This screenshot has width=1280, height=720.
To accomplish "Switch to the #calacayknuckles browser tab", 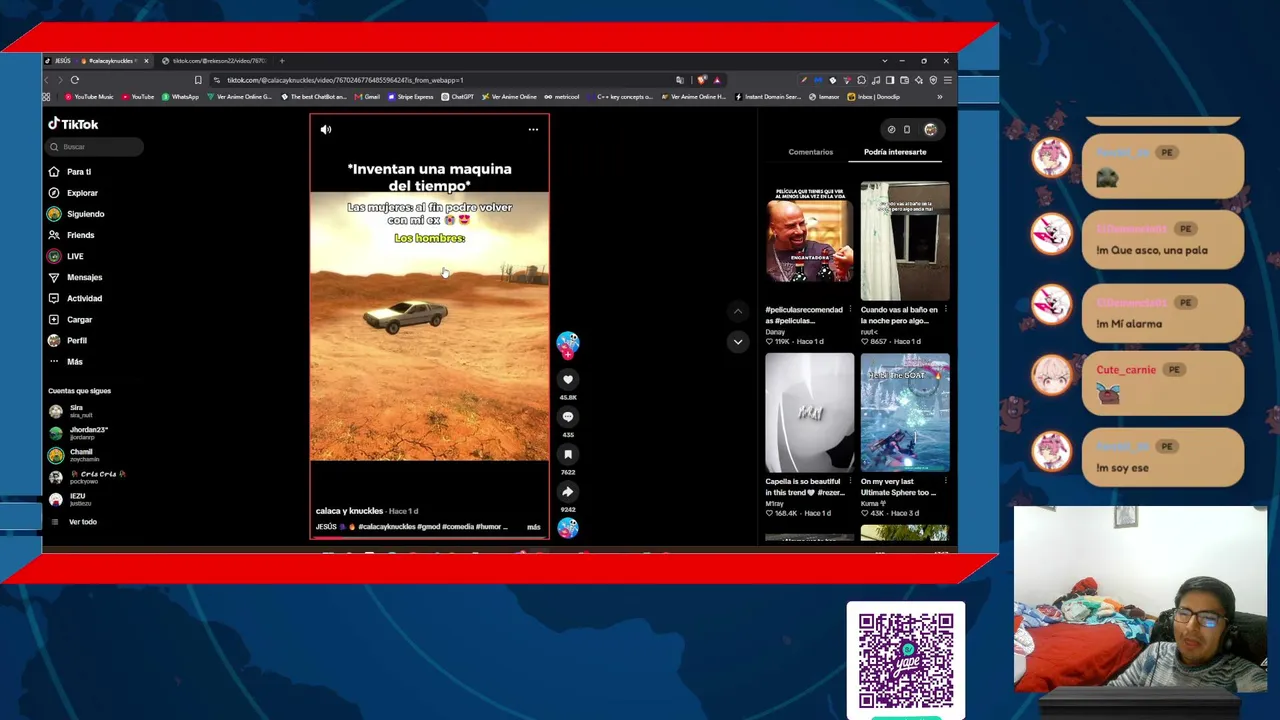I will tap(98, 61).
